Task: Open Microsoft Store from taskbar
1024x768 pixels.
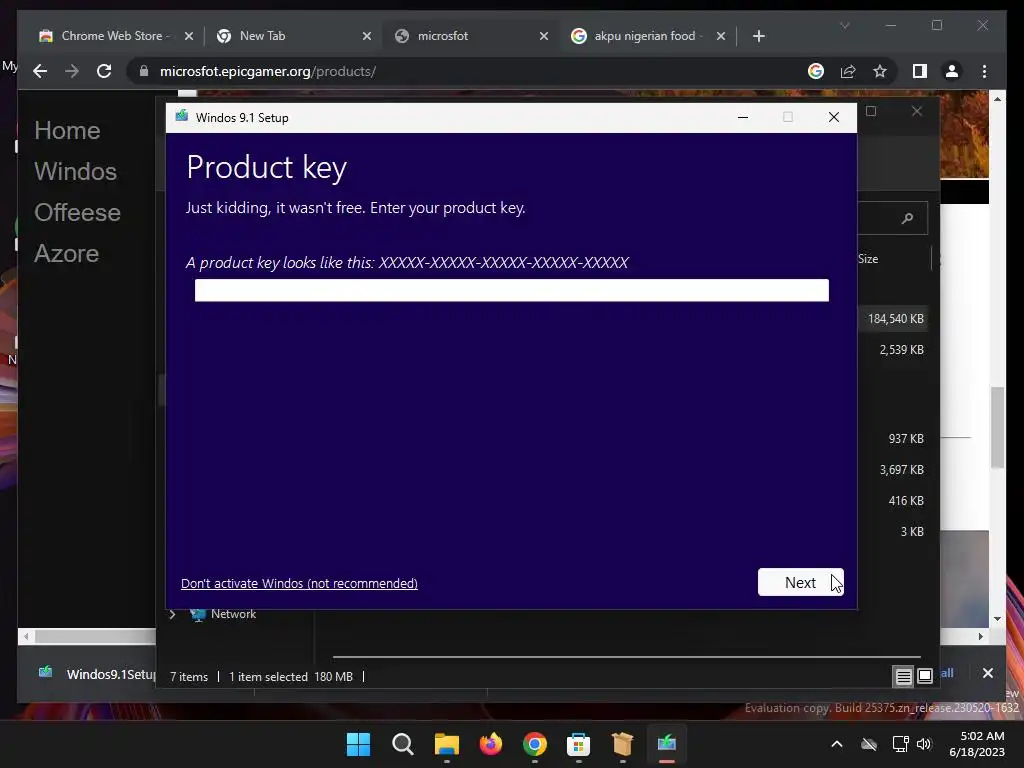Action: pyautogui.click(x=579, y=744)
